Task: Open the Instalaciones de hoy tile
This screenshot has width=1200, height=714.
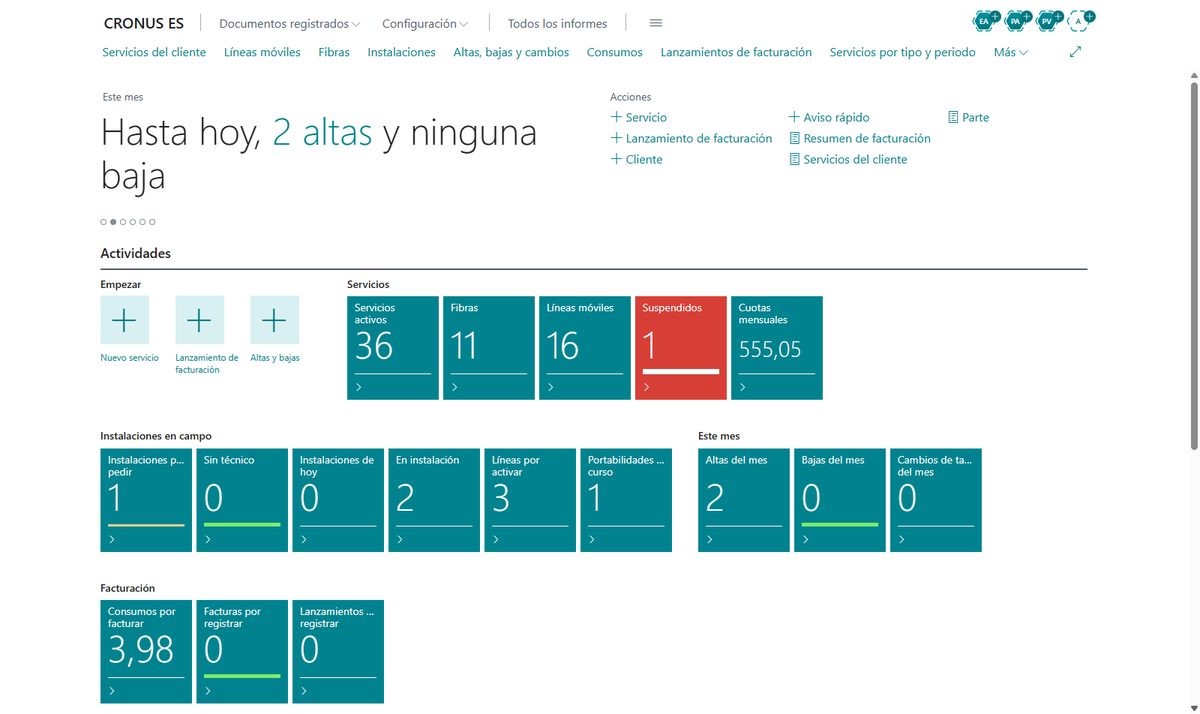Action: [x=338, y=500]
